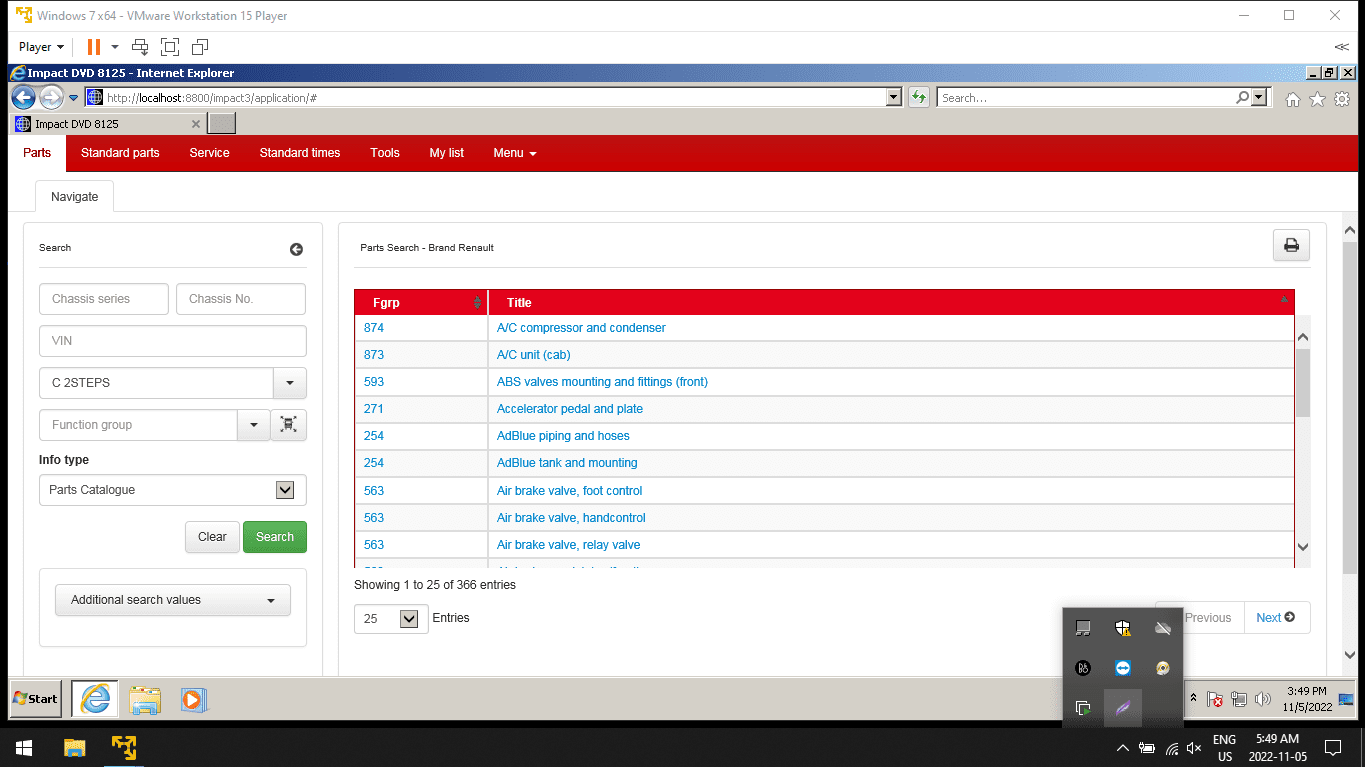Toggle muted host volume icon

[x=1193, y=748]
